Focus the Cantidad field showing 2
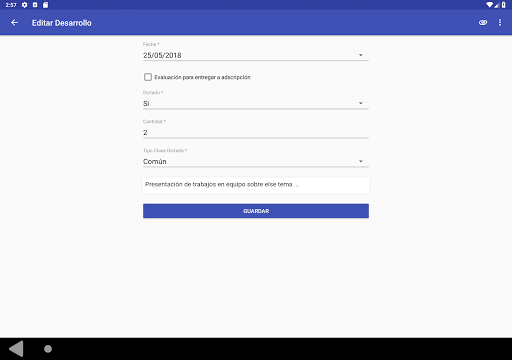 click(x=256, y=132)
